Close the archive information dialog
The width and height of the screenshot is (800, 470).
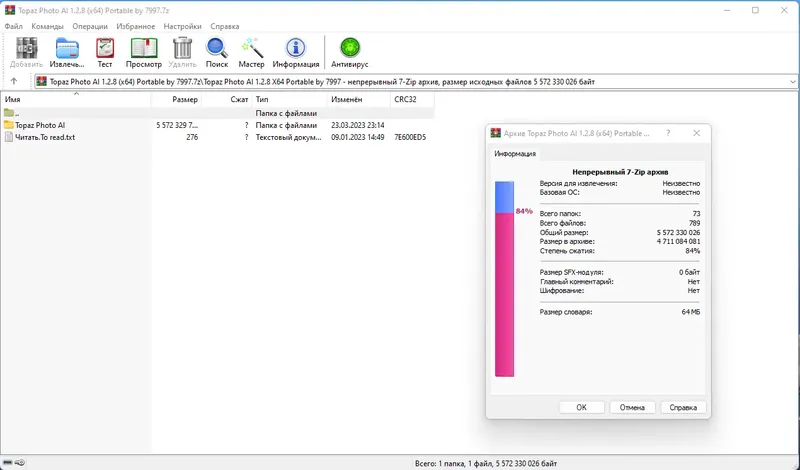pos(696,133)
